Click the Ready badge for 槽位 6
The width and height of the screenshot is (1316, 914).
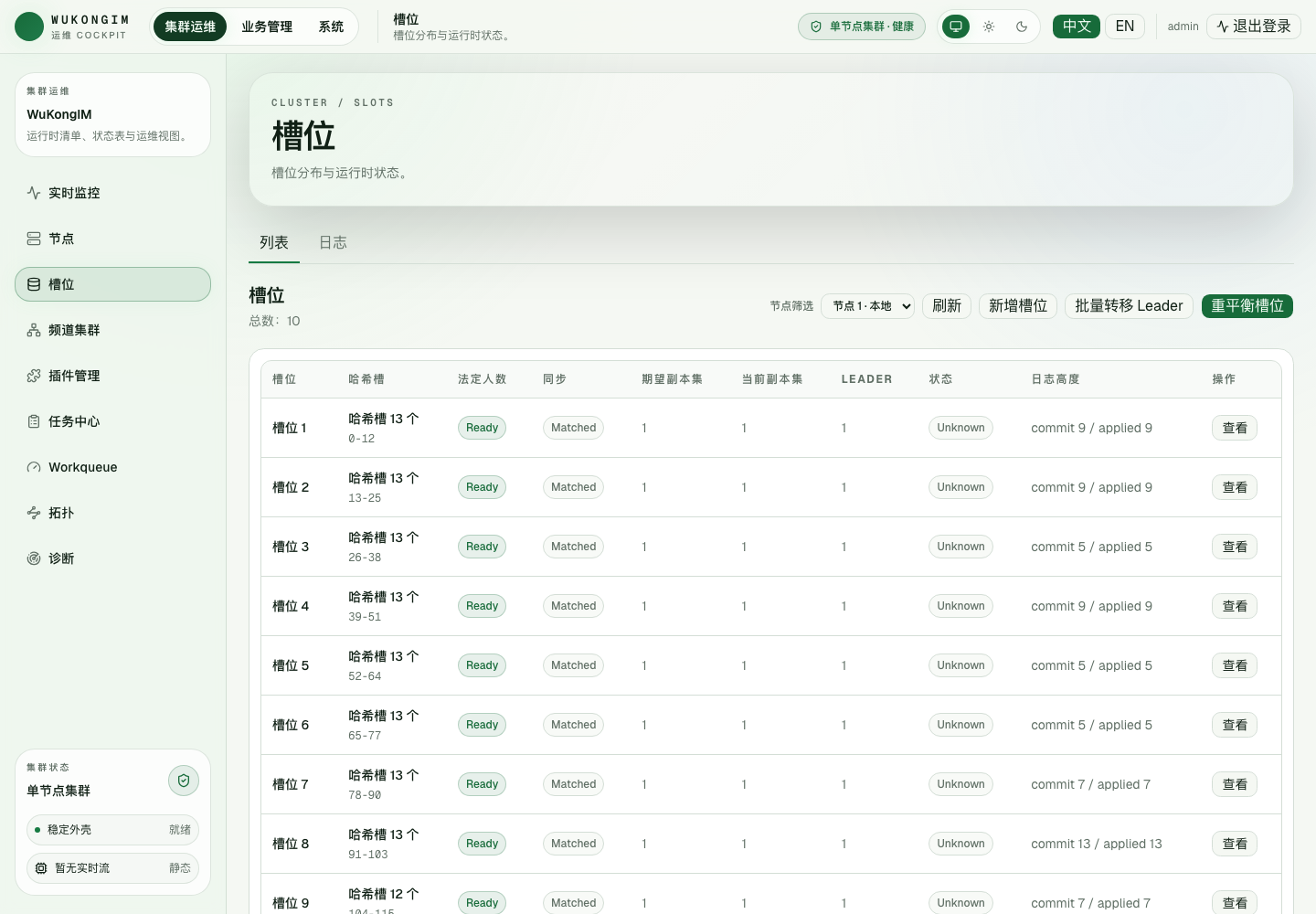click(482, 725)
